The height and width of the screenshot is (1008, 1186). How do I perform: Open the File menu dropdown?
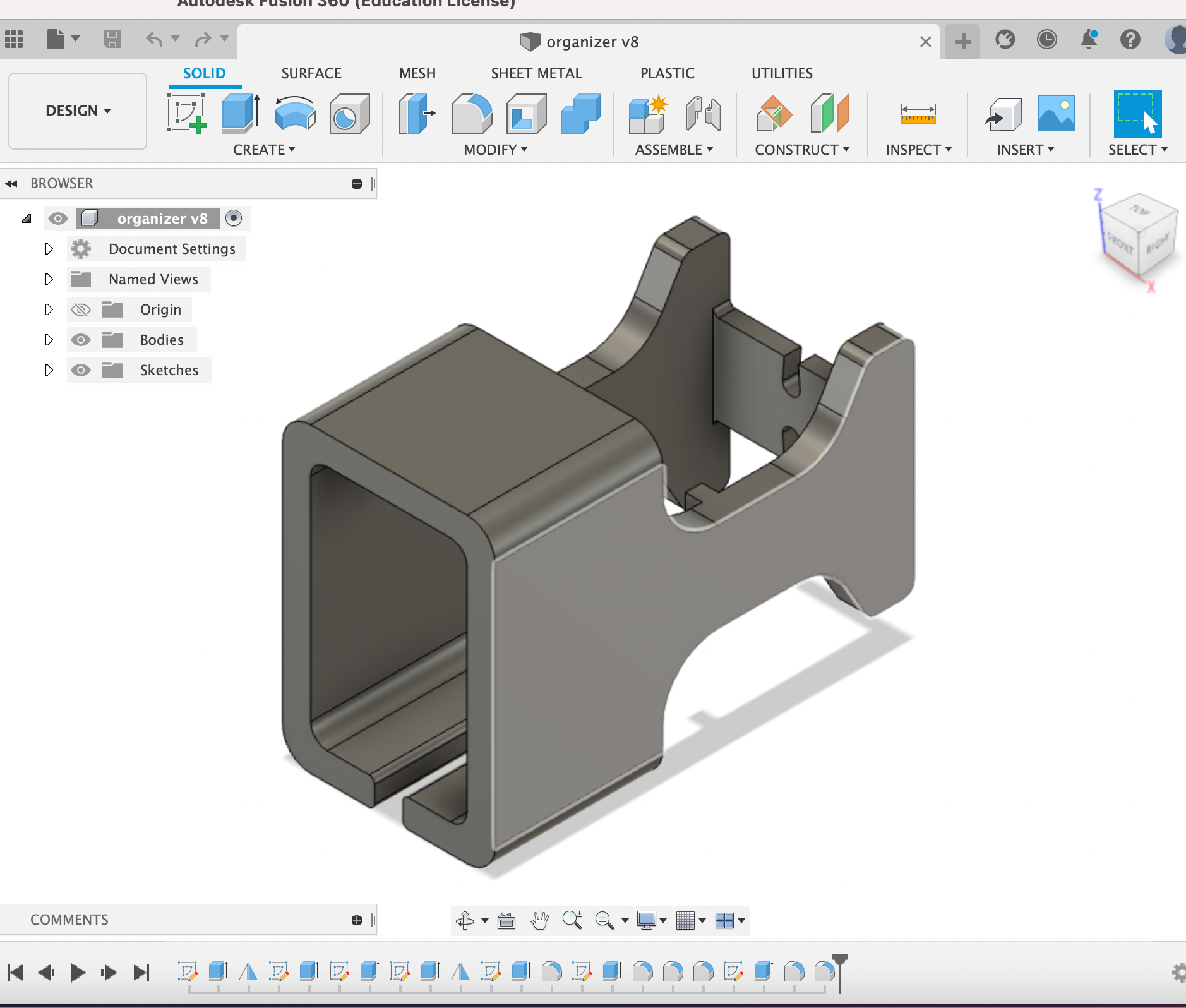pos(63,39)
